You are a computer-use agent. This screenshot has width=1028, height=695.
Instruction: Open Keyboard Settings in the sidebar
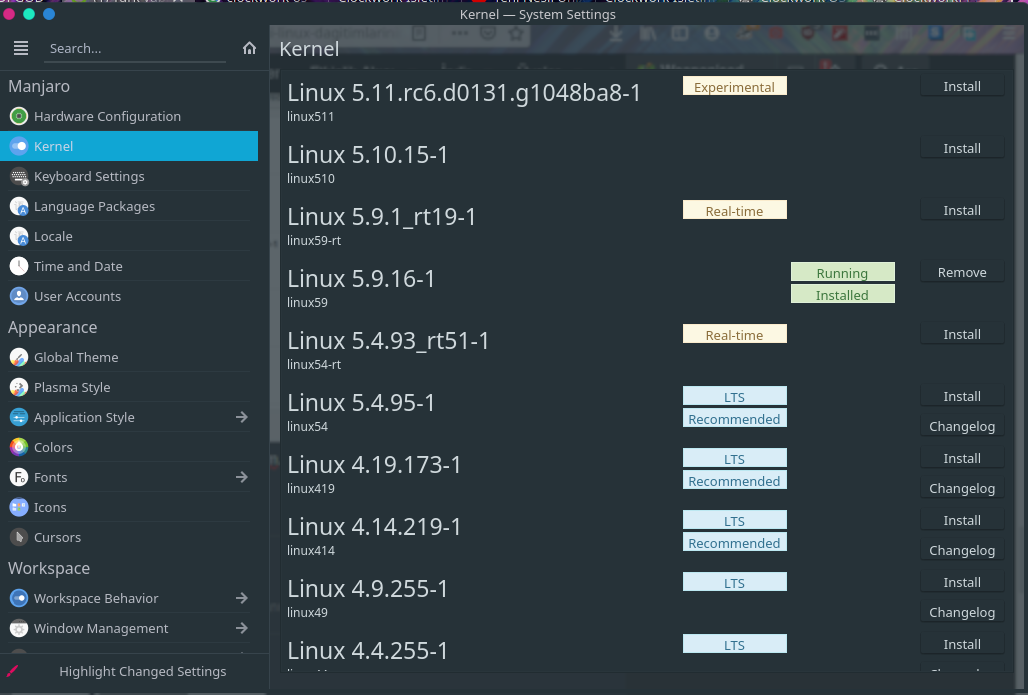tap(129, 176)
